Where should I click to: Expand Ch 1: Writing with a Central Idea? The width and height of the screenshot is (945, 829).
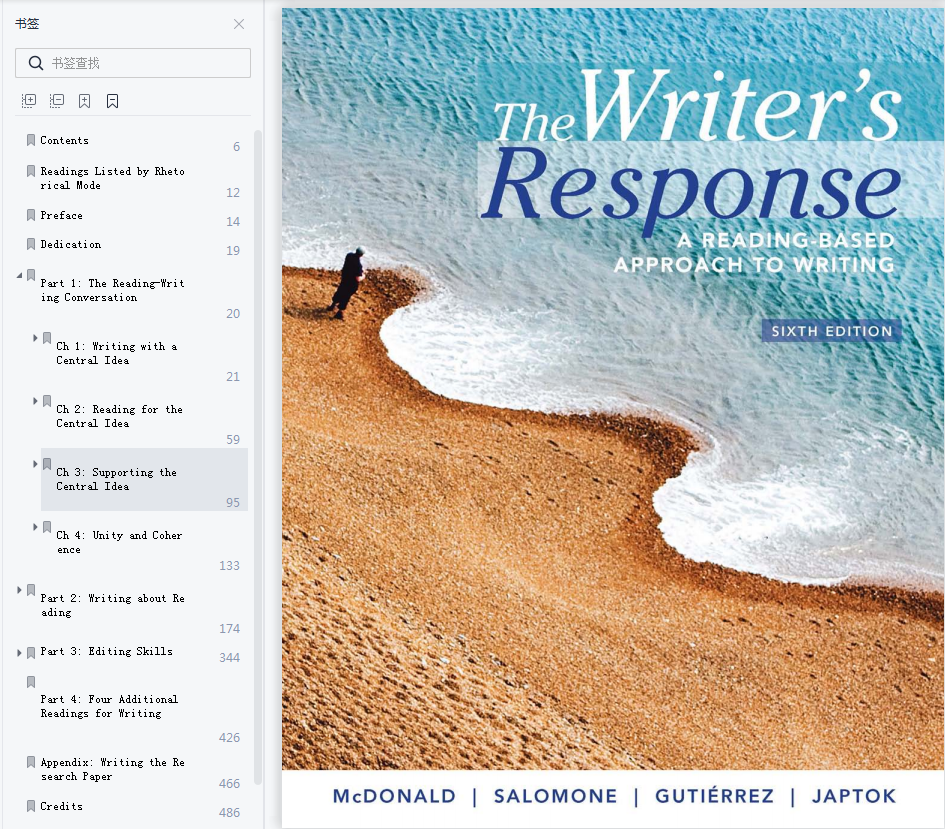35,338
